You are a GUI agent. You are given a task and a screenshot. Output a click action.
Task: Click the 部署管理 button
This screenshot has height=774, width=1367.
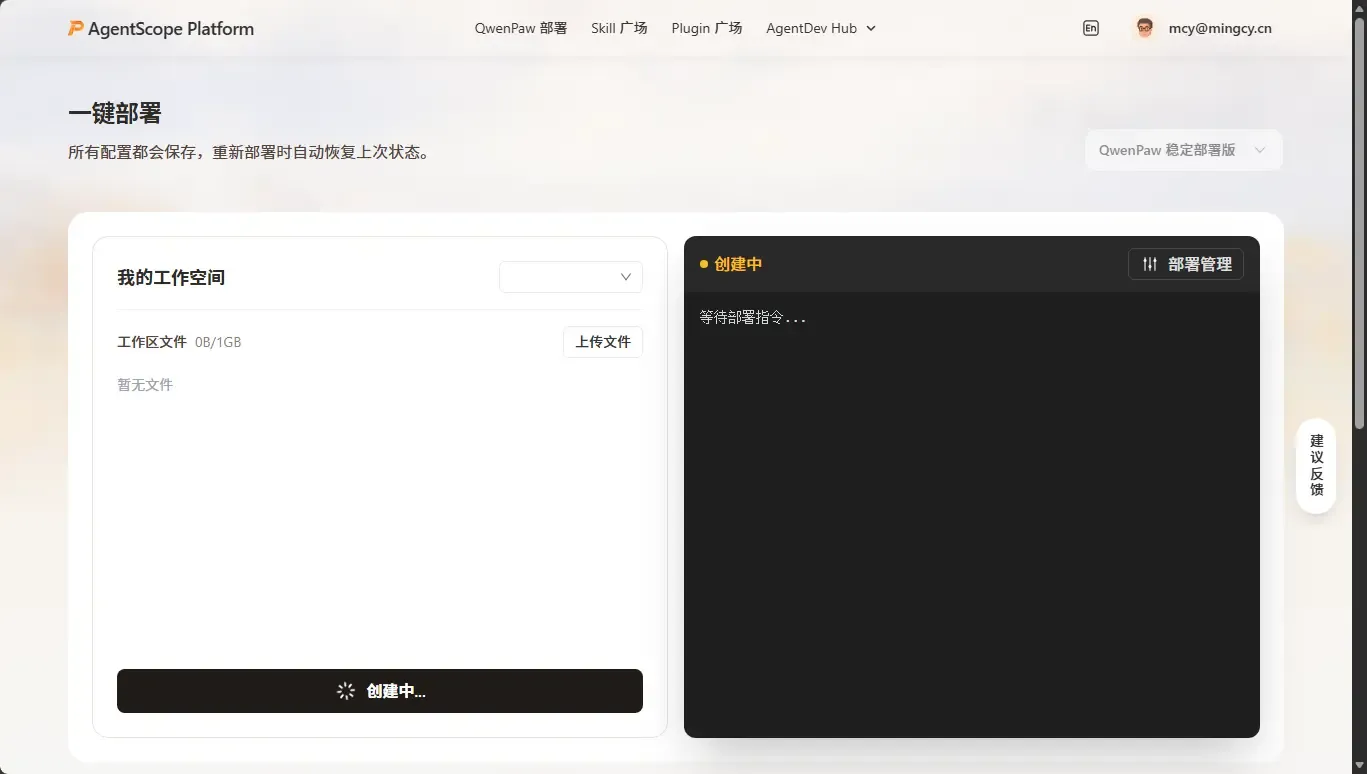pos(1186,264)
